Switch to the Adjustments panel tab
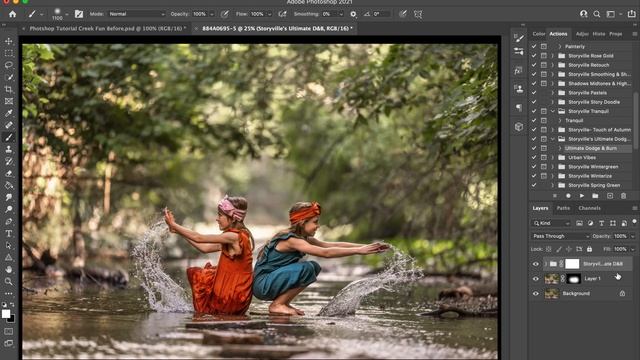This screenshot has width=640, height=360. [582, 34]
